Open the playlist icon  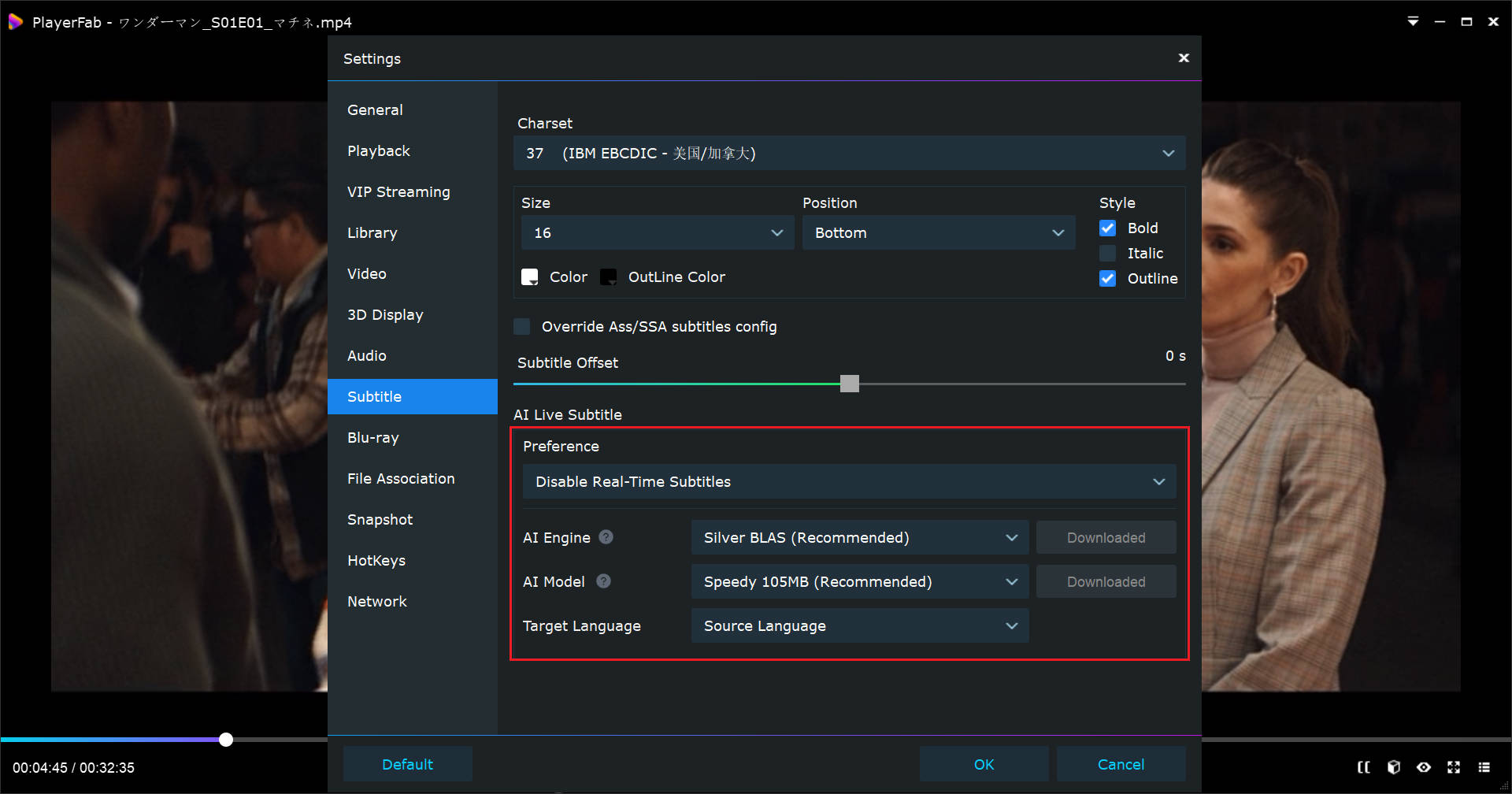click(x=1484, y=766)
